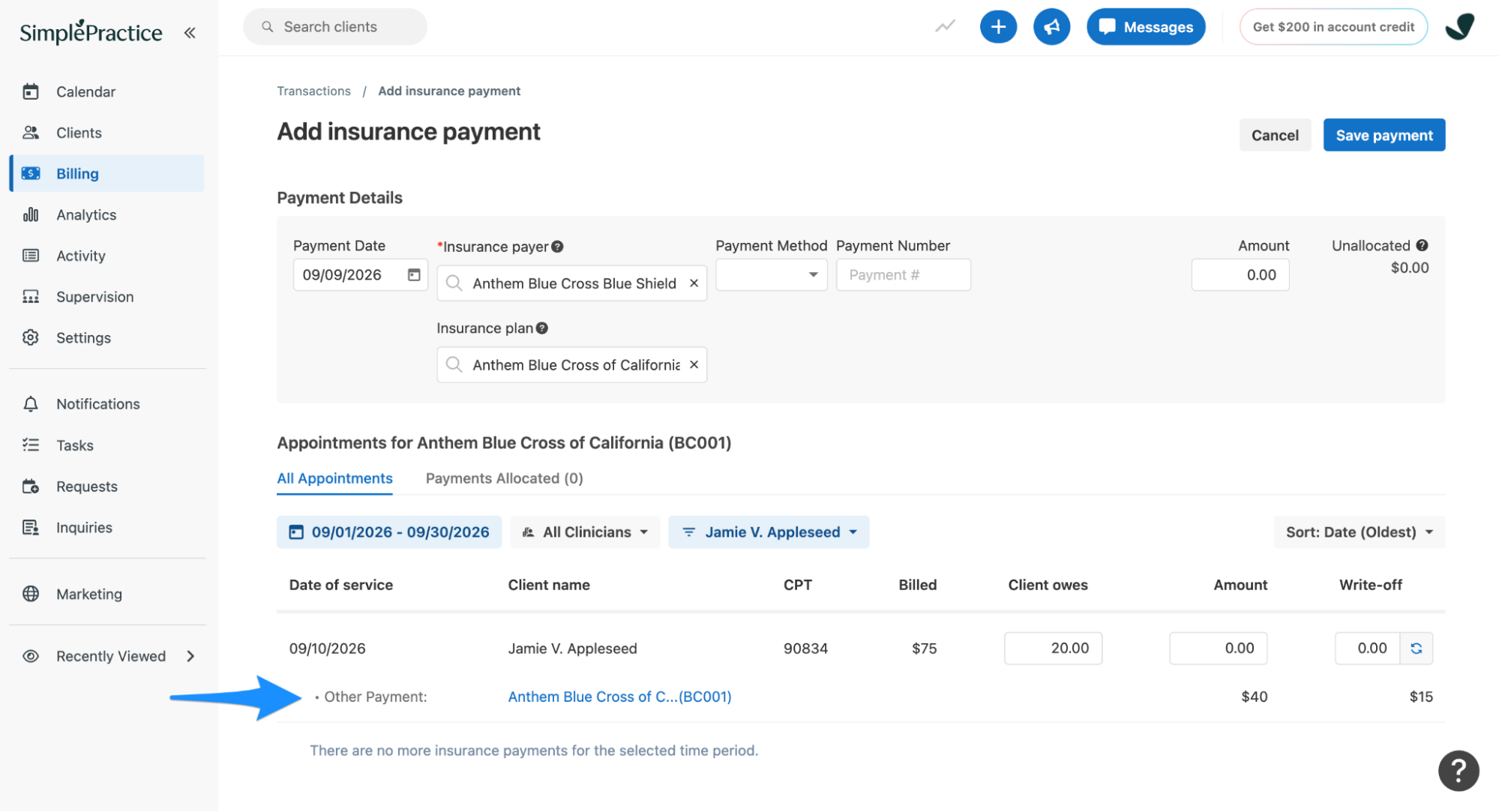Click the Tasks checklist icon

[31, 445]
